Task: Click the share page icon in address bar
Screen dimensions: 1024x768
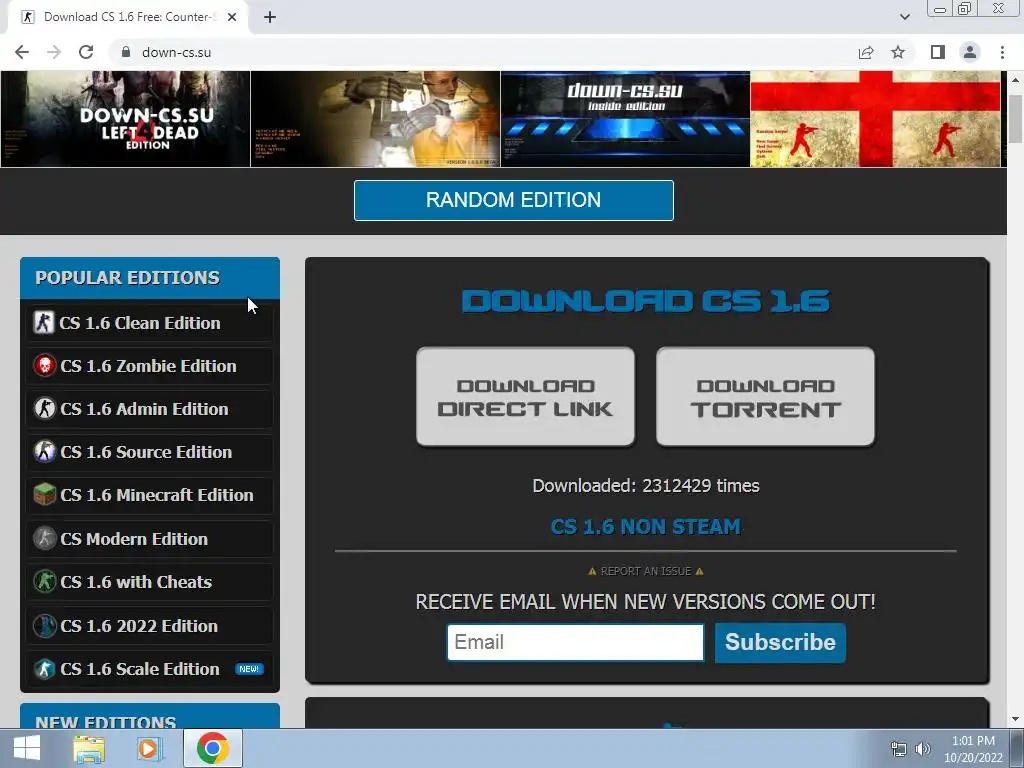Action: coord(866,52)
